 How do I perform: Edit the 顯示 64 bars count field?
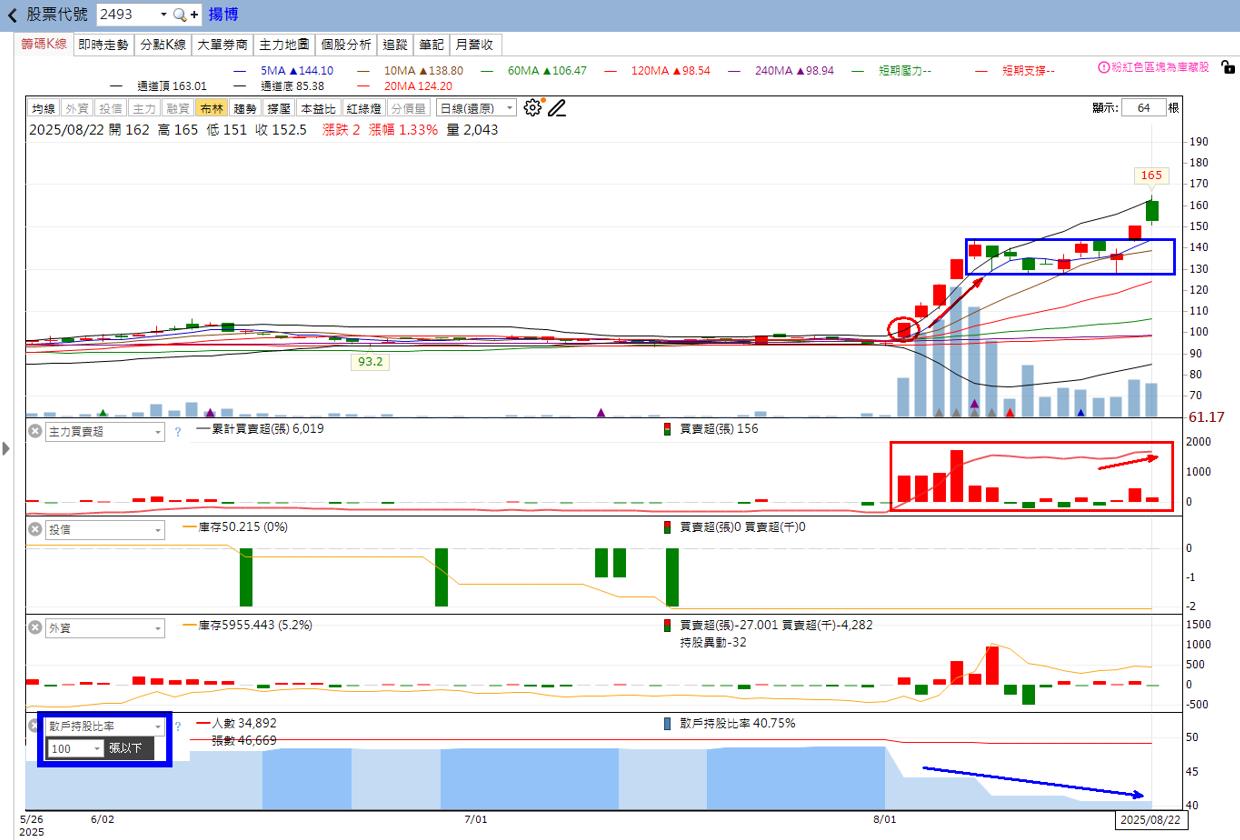point(1143,108)
